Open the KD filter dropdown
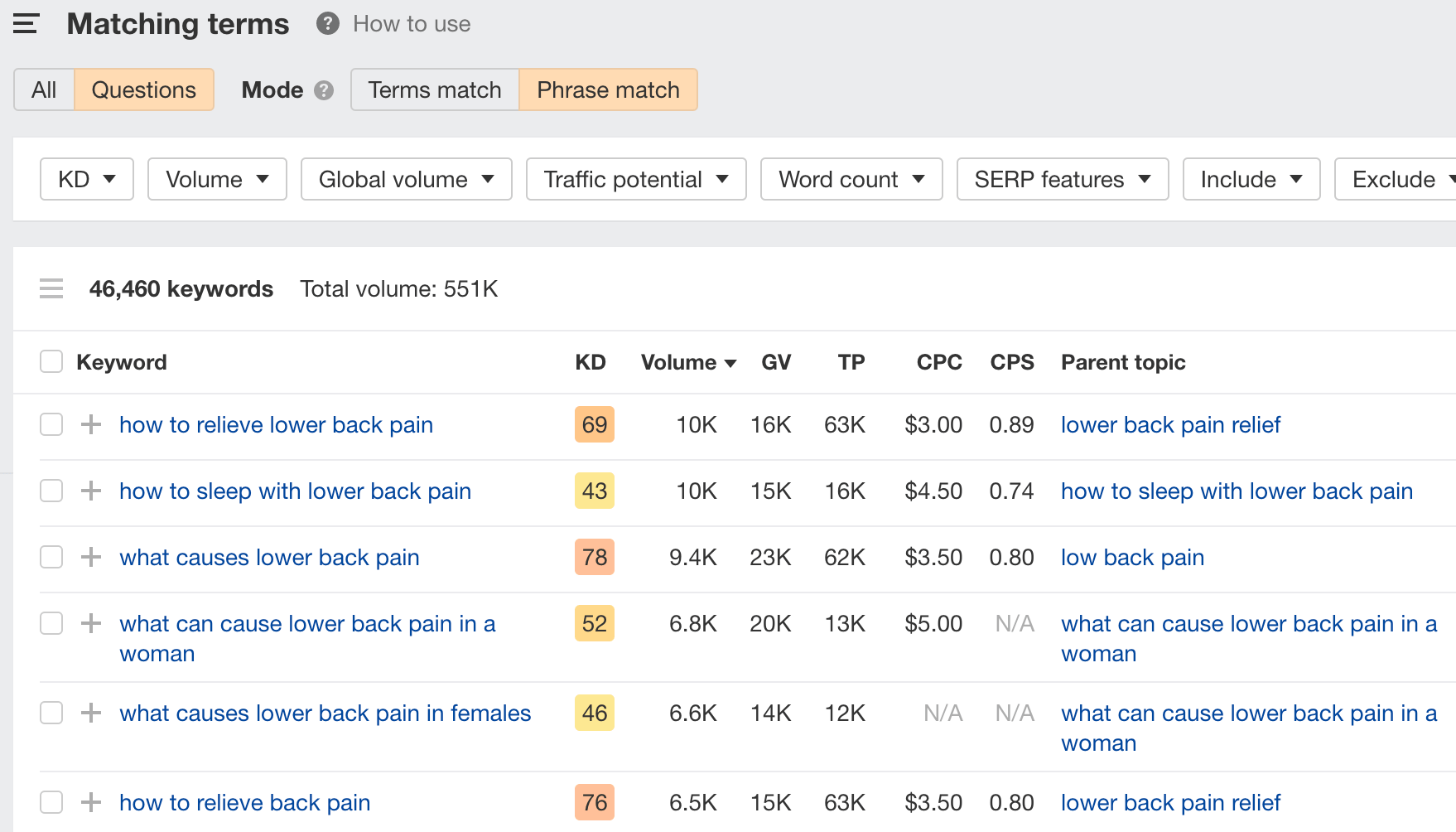Image resolution: width=1456 pixels, height=832 pixels. tap(86, 178)
